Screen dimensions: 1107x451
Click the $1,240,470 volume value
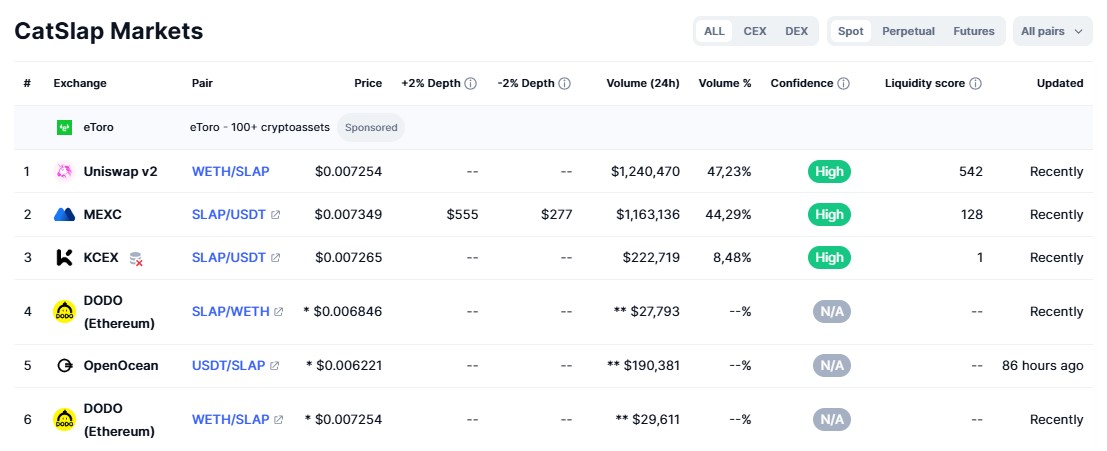[647, 172]
